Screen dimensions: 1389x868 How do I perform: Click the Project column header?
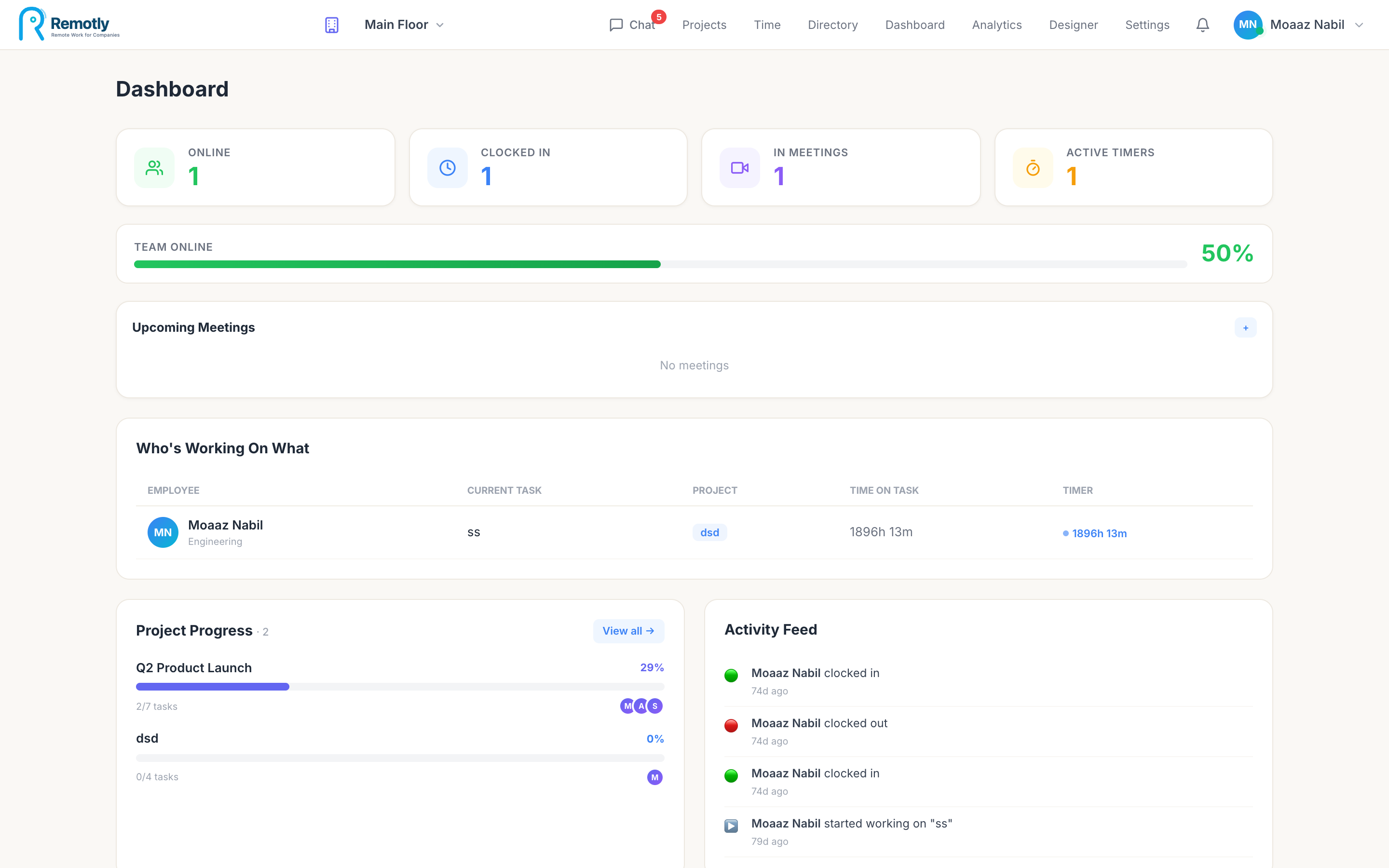(715, 490)
